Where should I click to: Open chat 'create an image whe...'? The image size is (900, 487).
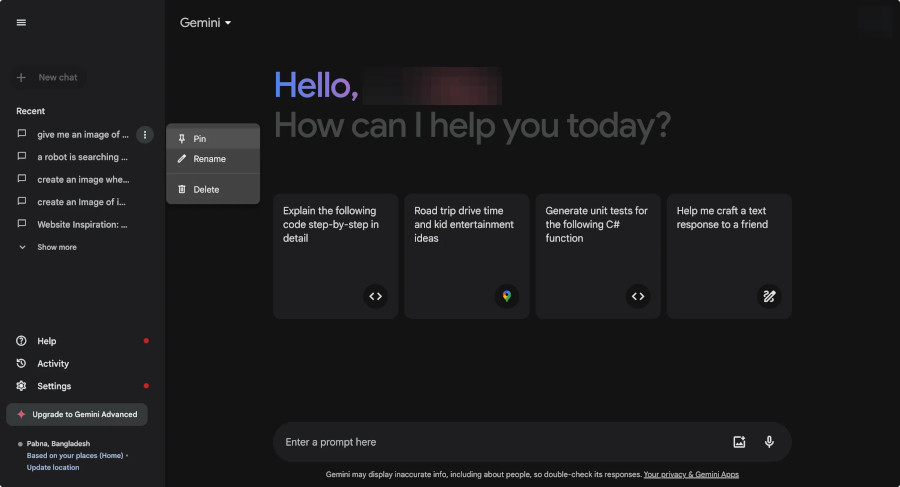pyautogui.click(x=83, y=179)
